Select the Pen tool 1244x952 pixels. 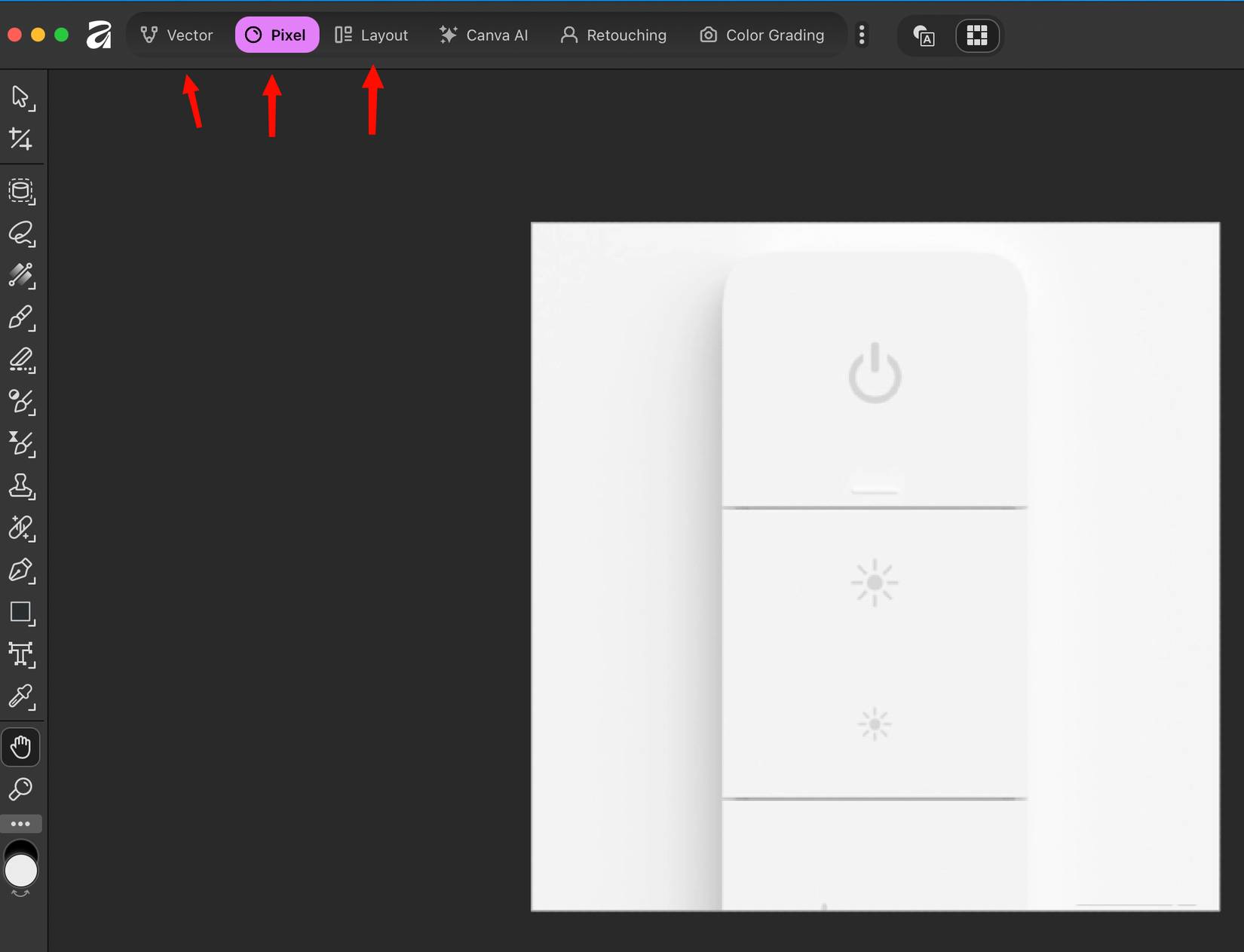click(20, 571)
